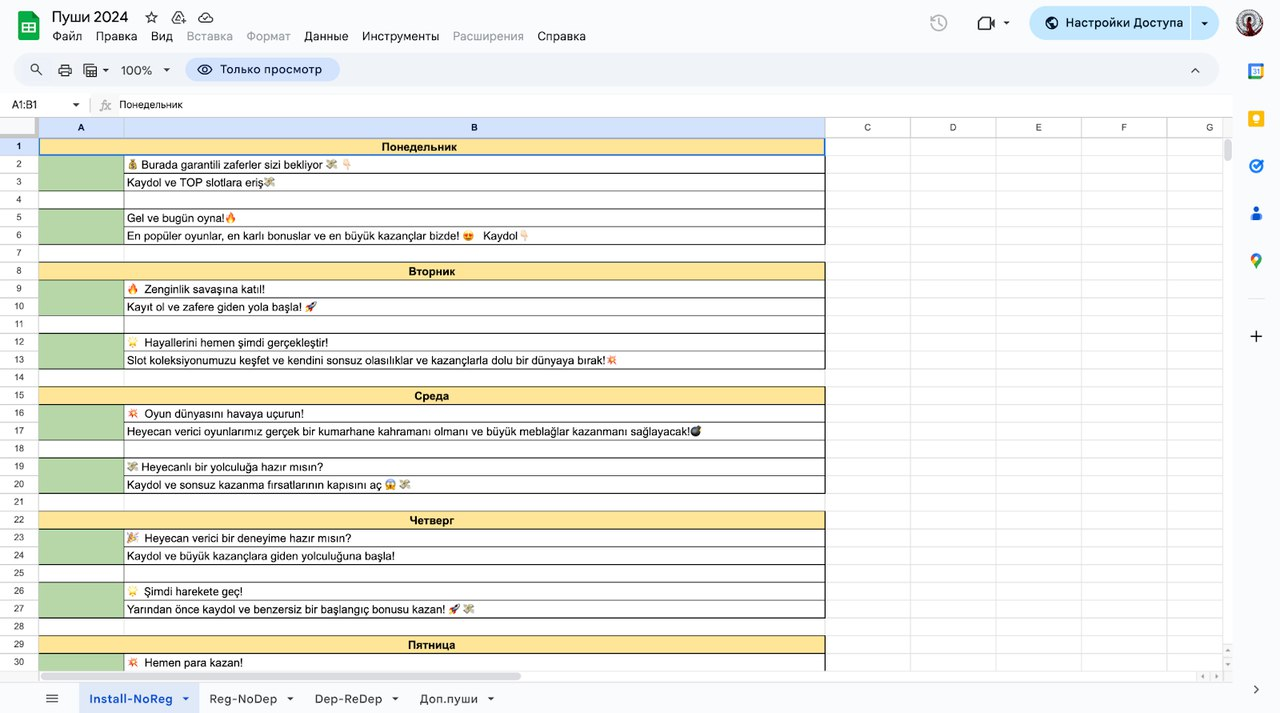Switch to the Reg-NoDep sheet tab

point(243,699)
